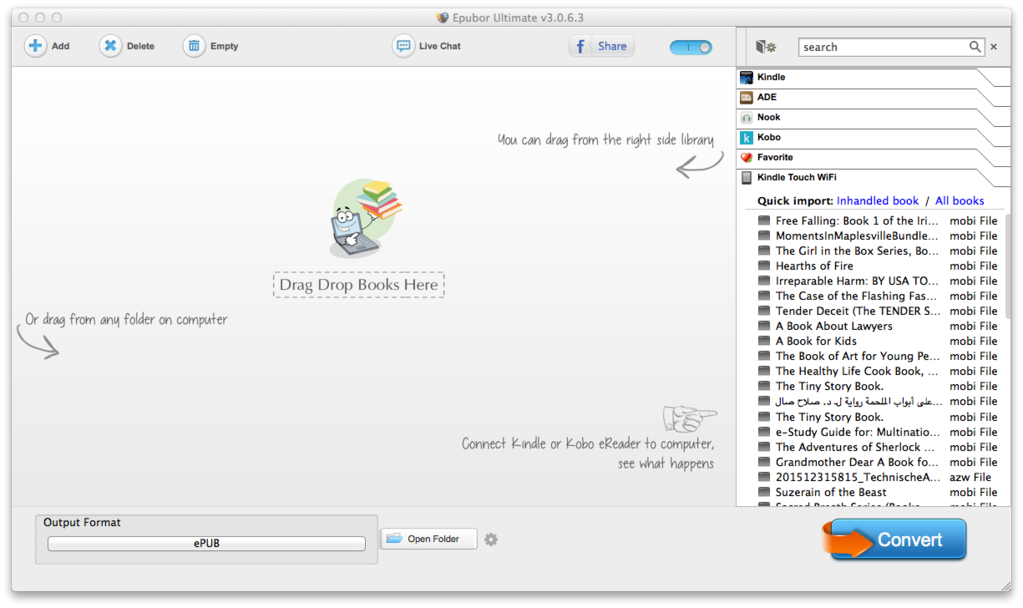Viewport: 1023px width, 608px height.
Task: Select 'A Book About Lawyers' book
Action: [x=877, y=326]
